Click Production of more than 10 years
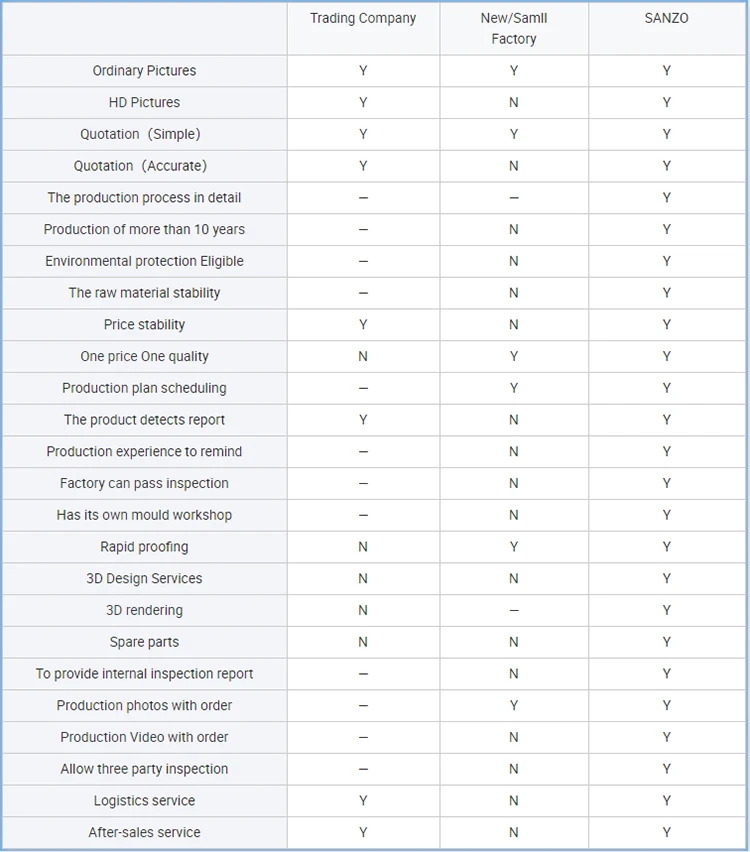750x852 pixels. (x=144, y=229)
